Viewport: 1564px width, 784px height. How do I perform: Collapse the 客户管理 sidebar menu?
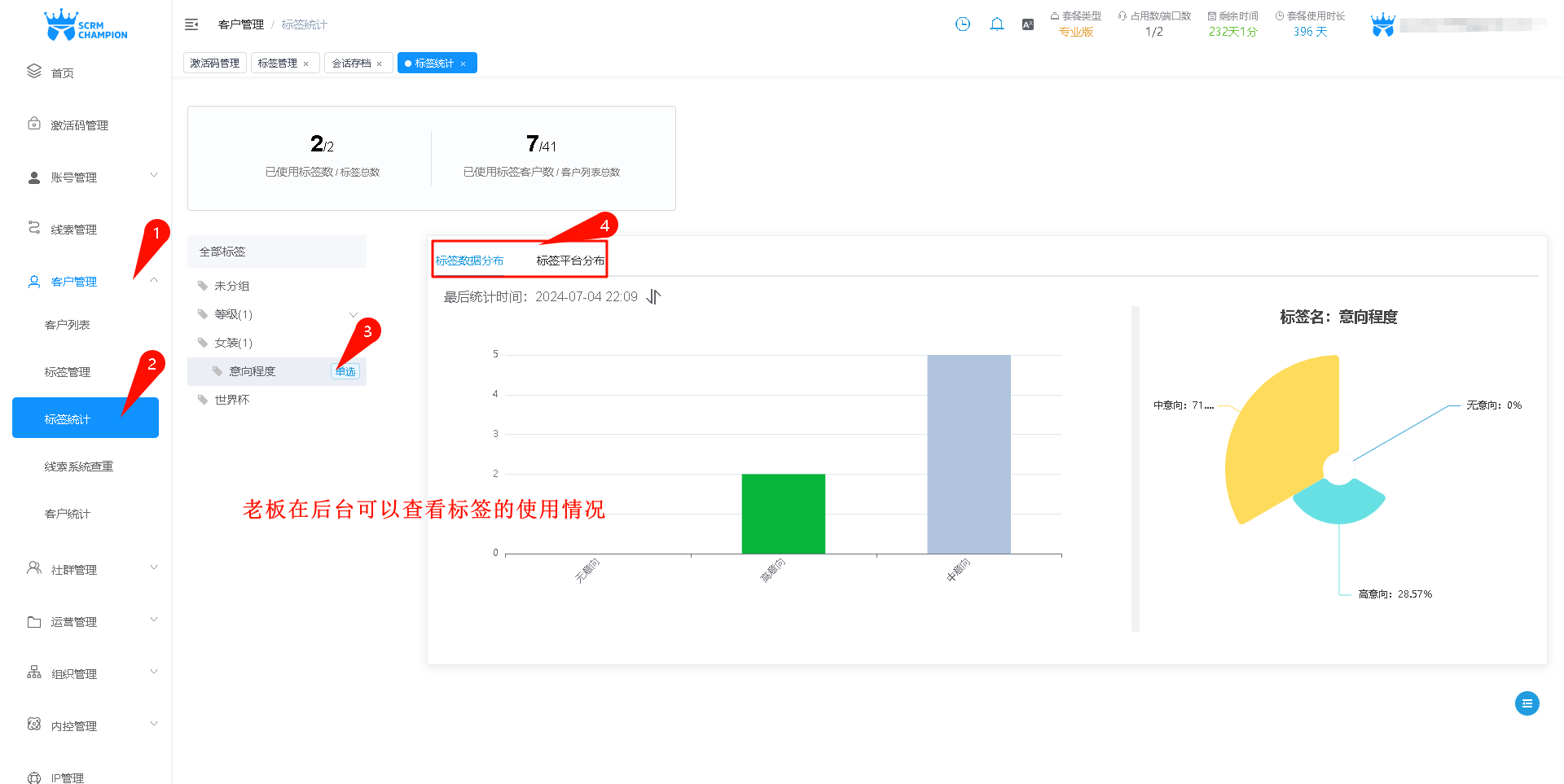[153, 281]
